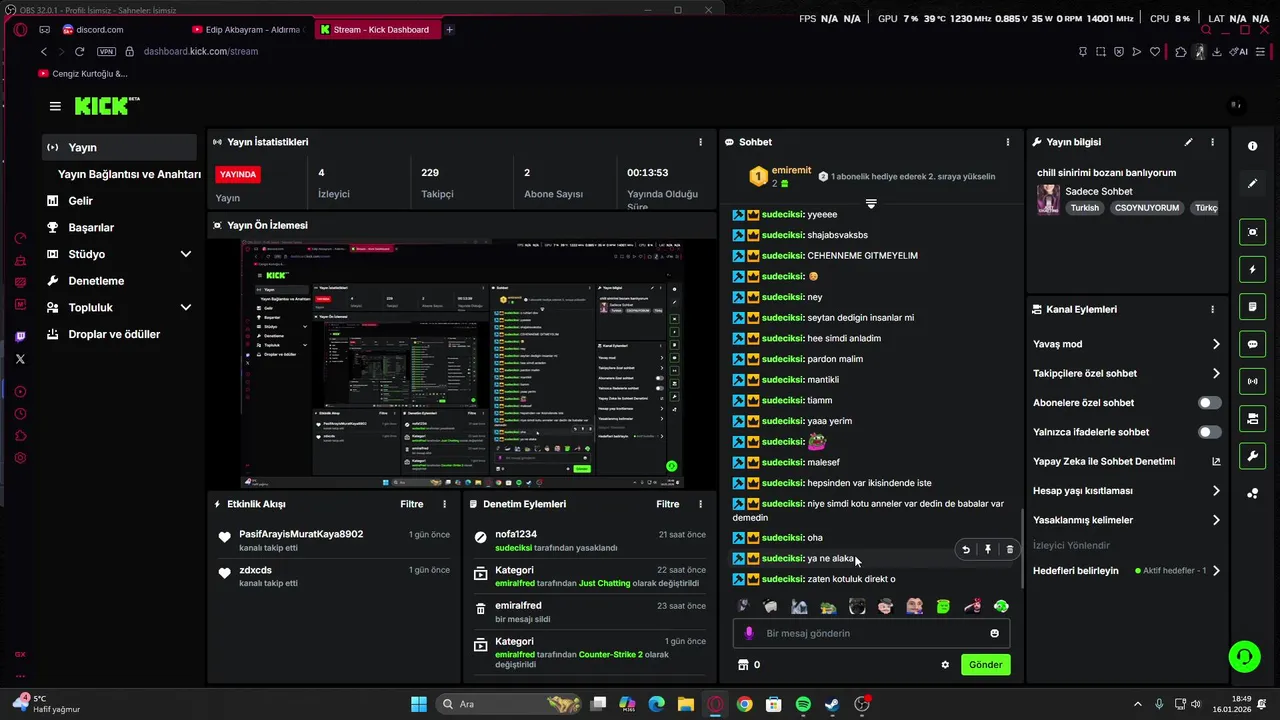Click the shop icon beside the 0 counter
1280x720 pixels.
pyautogui.click(x=743, y=665)
